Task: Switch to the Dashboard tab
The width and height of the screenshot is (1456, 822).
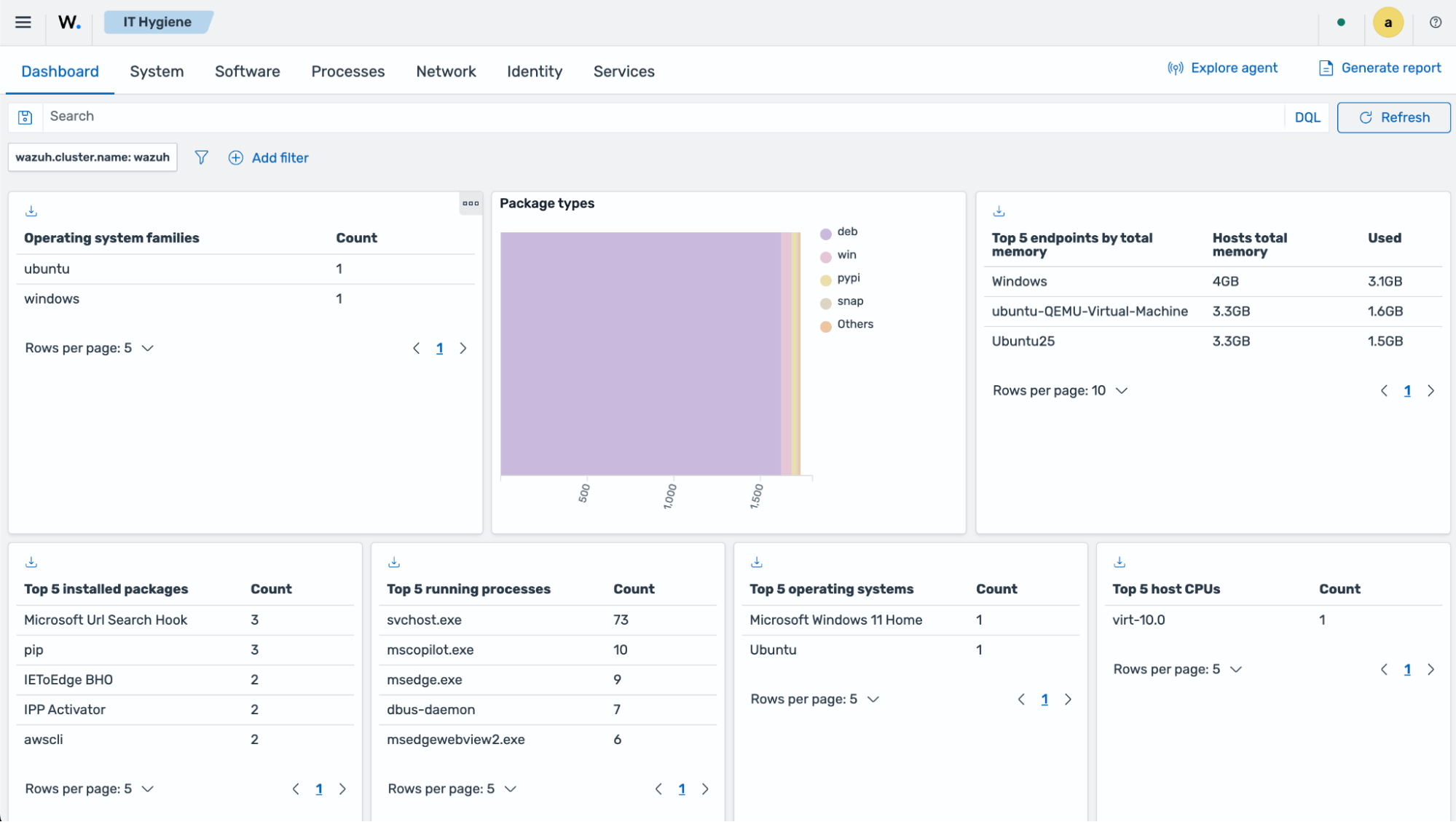Action: click(60, 71)
